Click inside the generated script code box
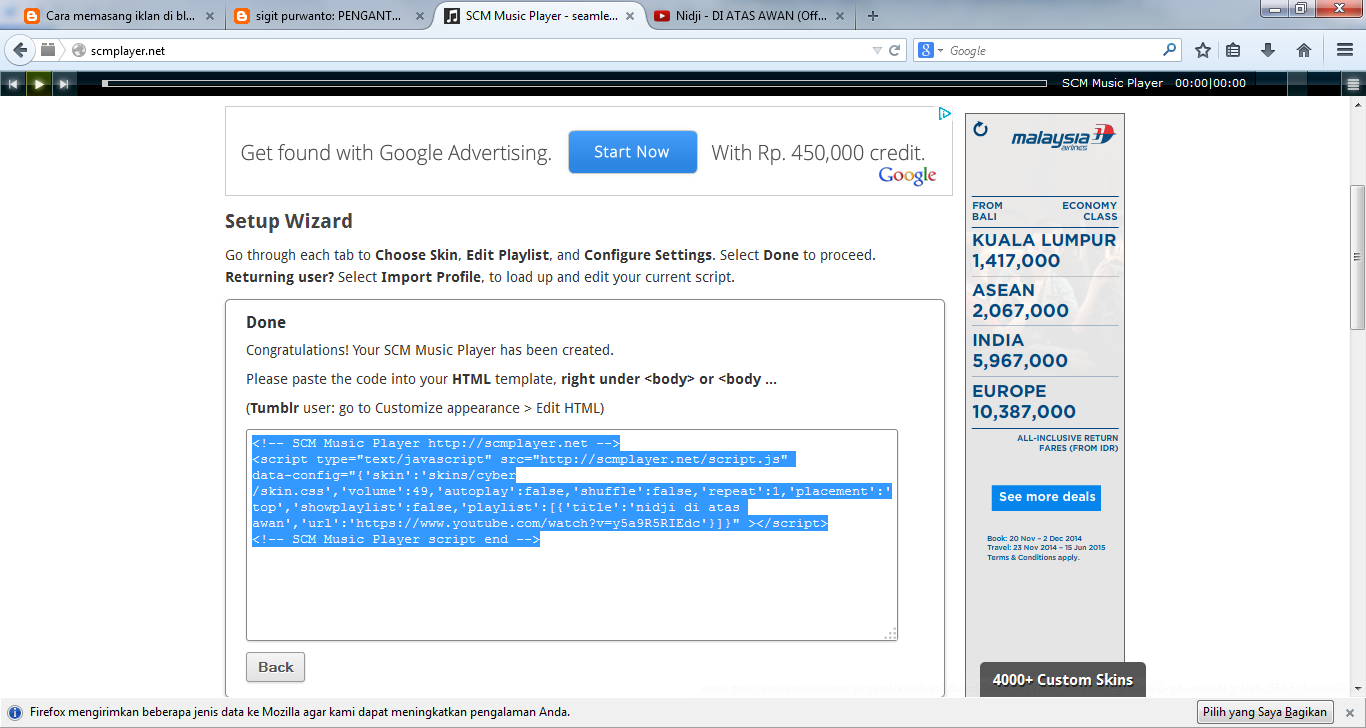The width and height of the screenshot is (1366, 728). 572,535
